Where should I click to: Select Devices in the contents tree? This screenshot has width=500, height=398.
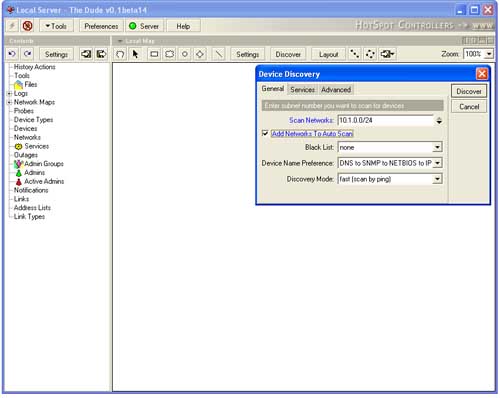click(25, 129)
